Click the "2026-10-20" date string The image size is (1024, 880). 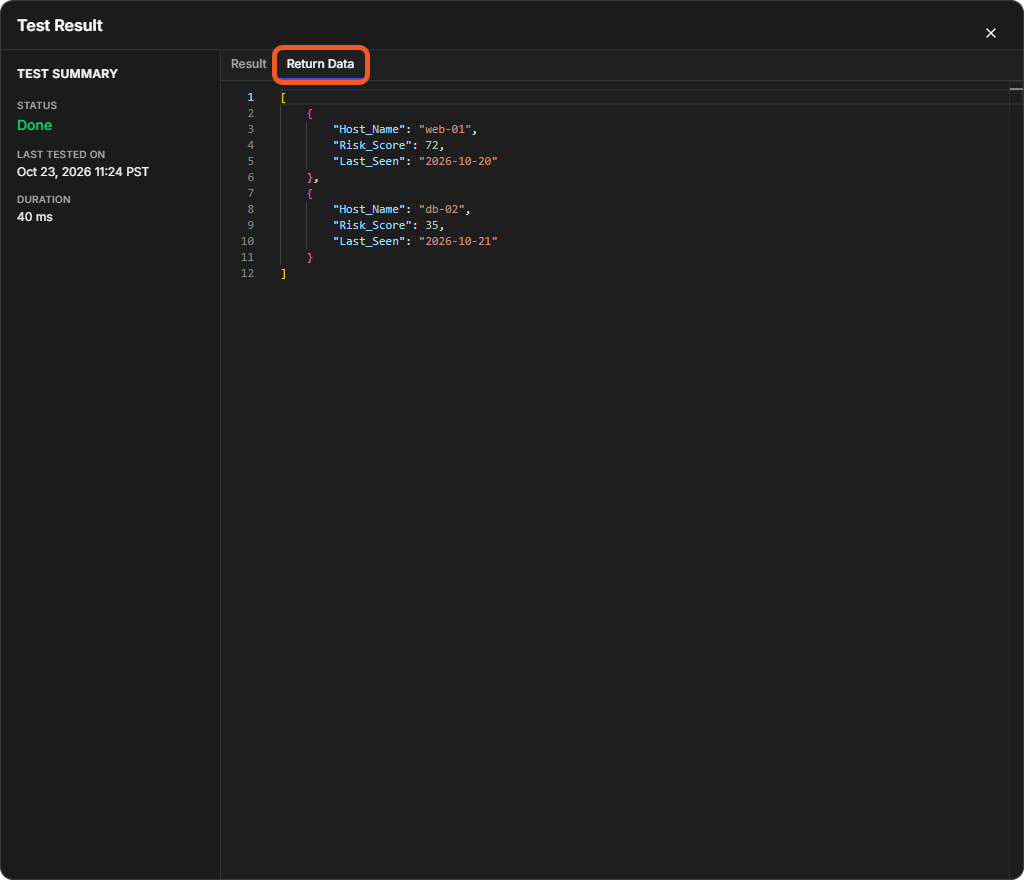[x=458, y=161]
